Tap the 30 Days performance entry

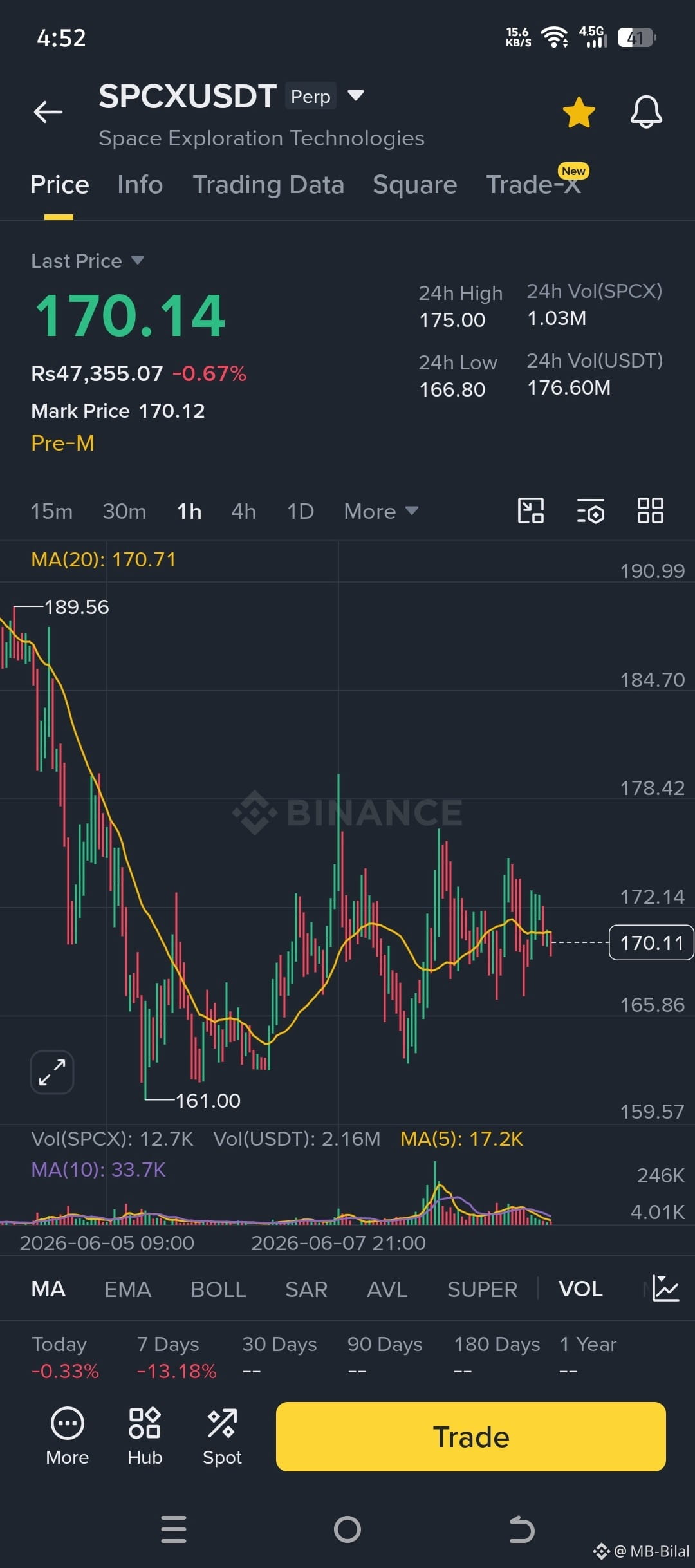pos(279,1358)
